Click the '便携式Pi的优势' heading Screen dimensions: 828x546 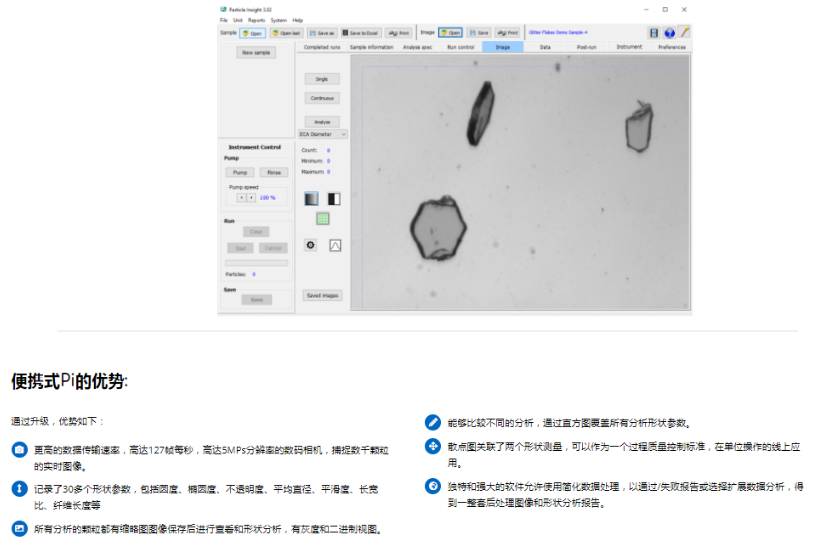click(69, 381)
